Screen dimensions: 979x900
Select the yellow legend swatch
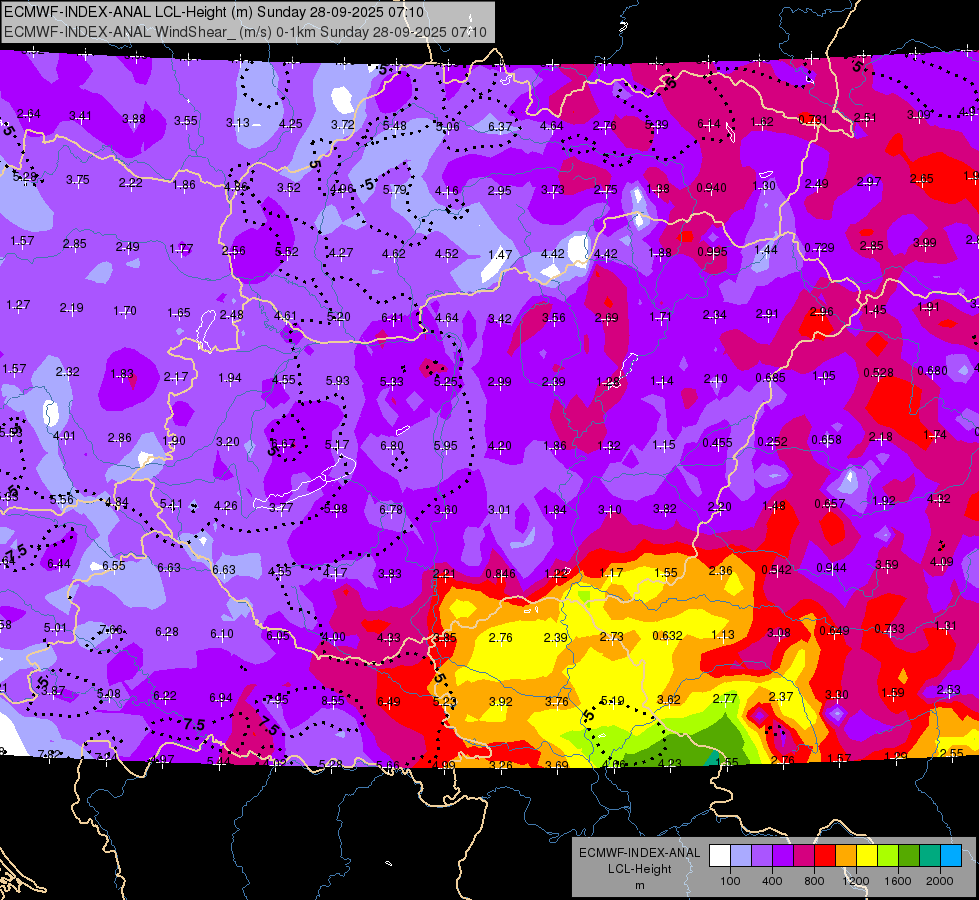tap(867, 856)
